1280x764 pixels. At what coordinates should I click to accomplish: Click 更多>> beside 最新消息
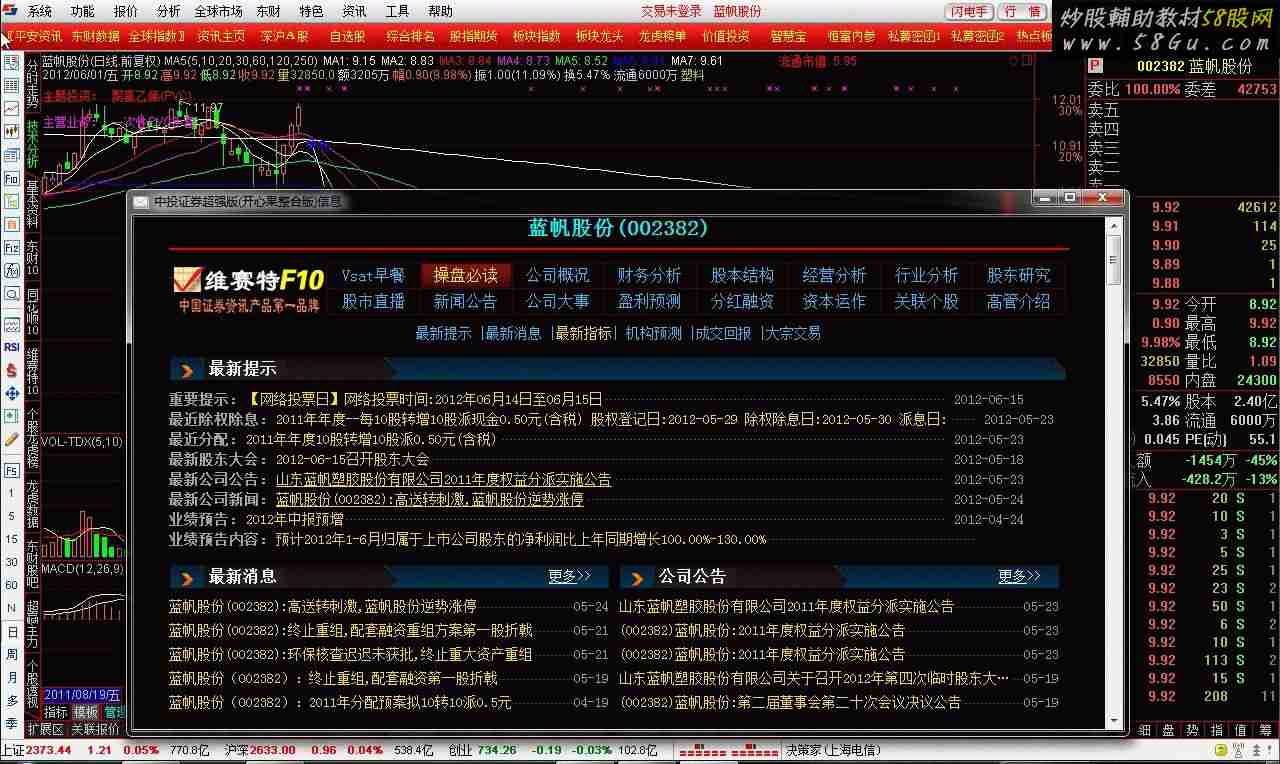coord(570,577)
